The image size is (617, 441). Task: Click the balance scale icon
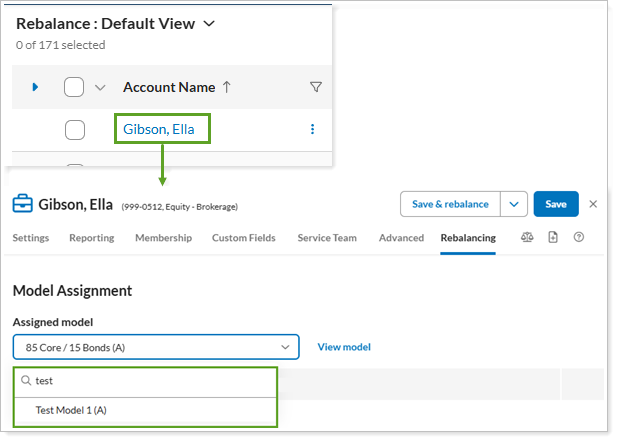[x=527, y=238]
